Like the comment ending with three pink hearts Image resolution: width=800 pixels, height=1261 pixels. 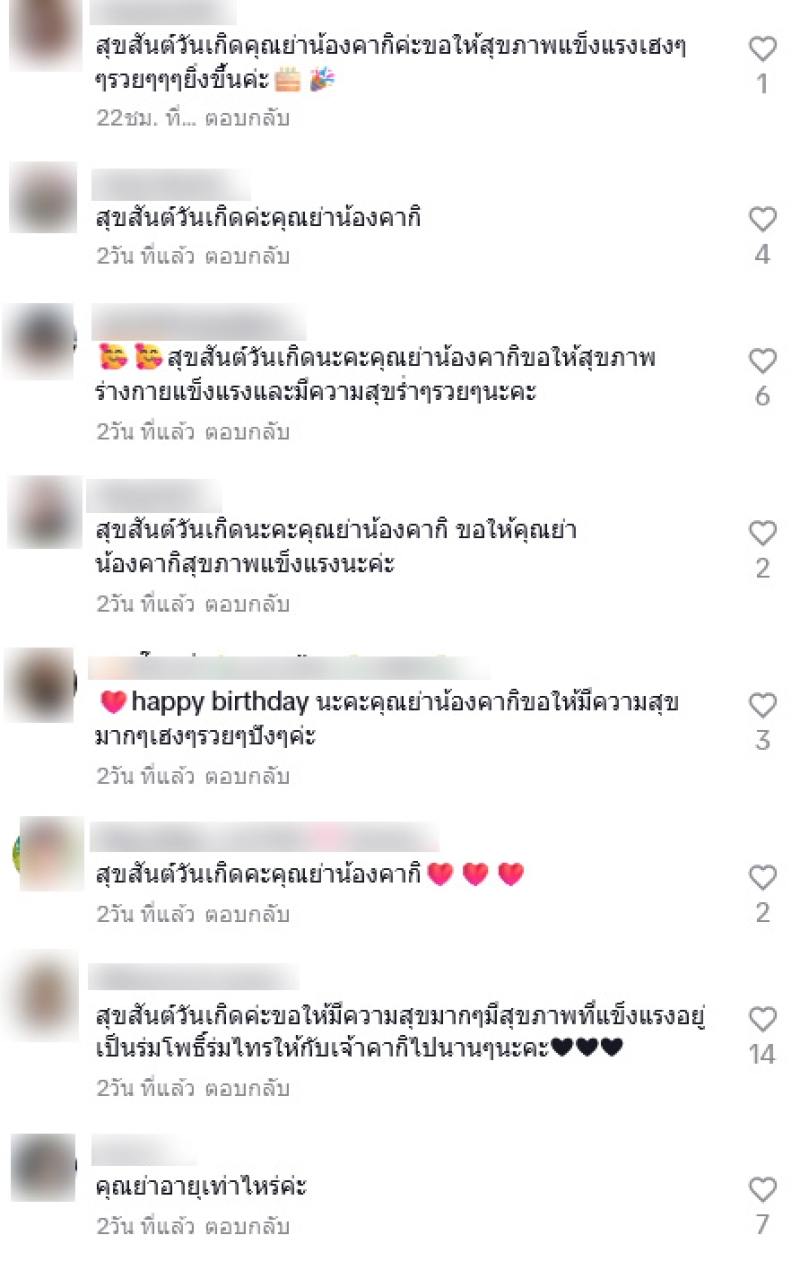[x=763, y=878]
